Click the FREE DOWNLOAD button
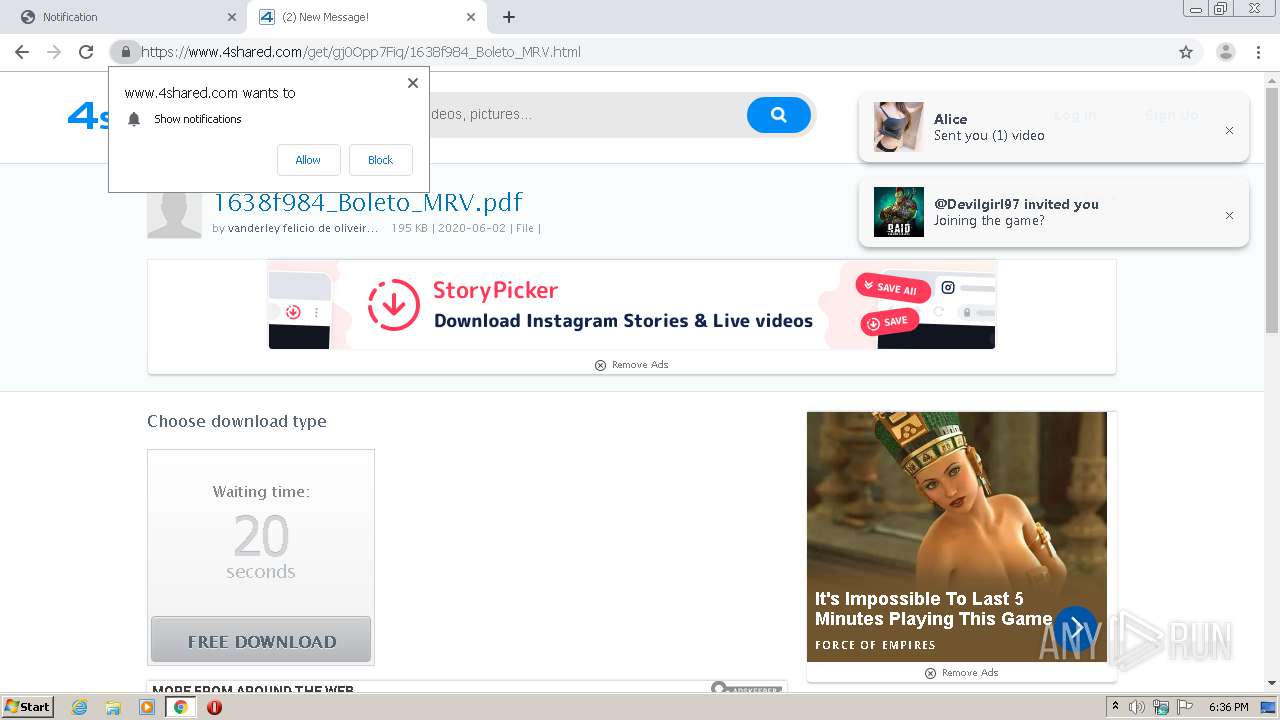Screen dimensions: 1280x720 point(261,640)
